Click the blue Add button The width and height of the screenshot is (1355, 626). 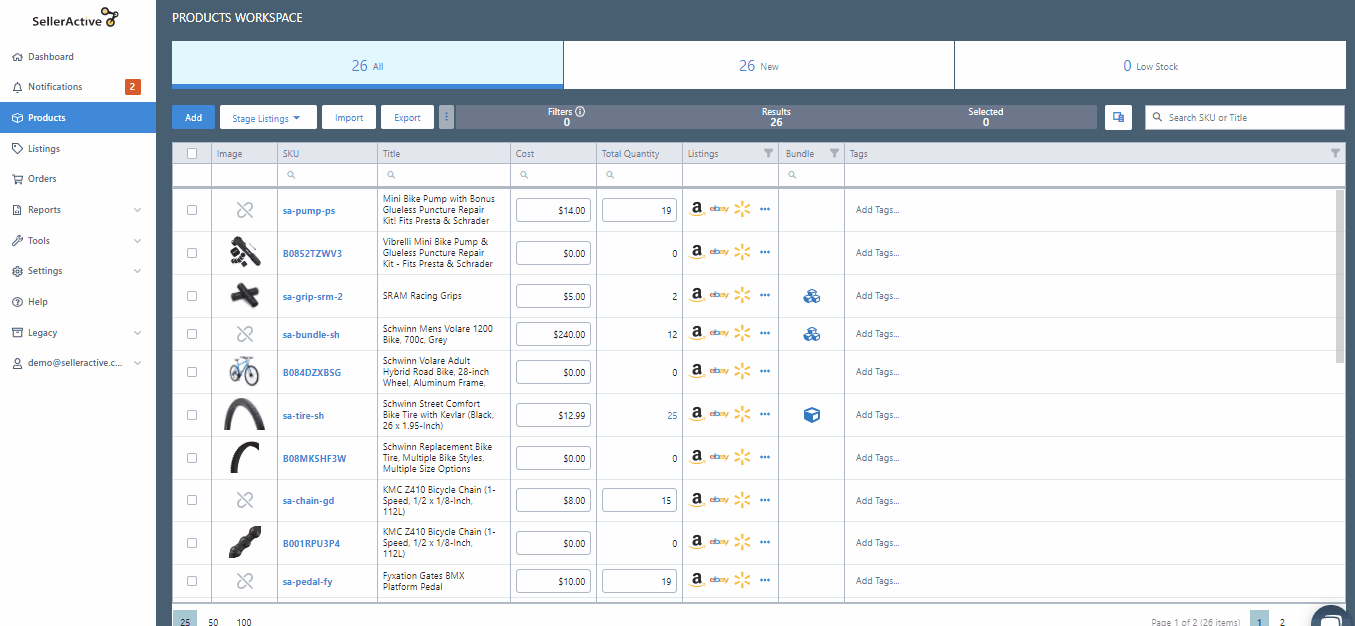pyautogui.click(x=193, y=118)
